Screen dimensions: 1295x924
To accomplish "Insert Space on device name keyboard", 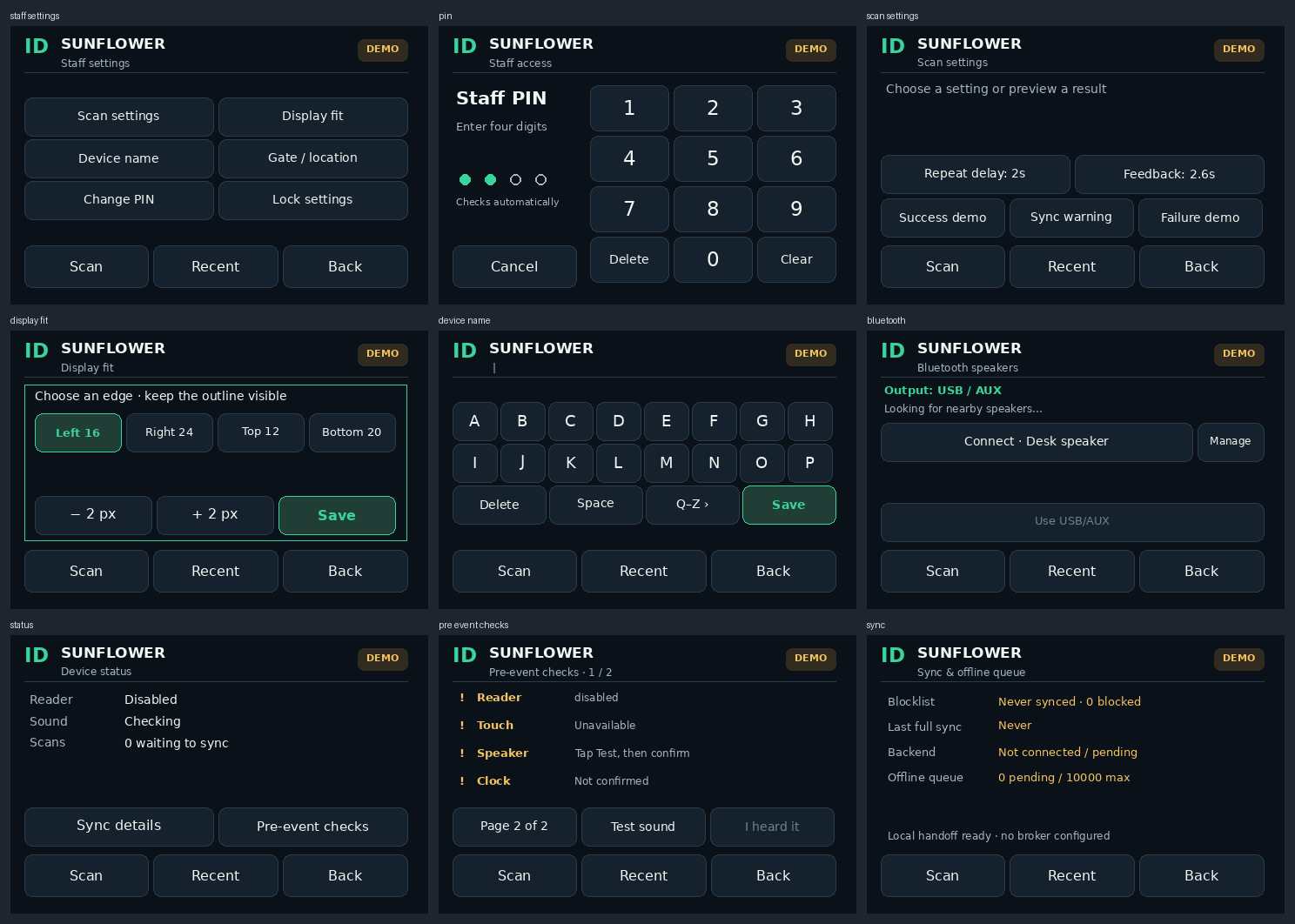I will click(595, 505).
